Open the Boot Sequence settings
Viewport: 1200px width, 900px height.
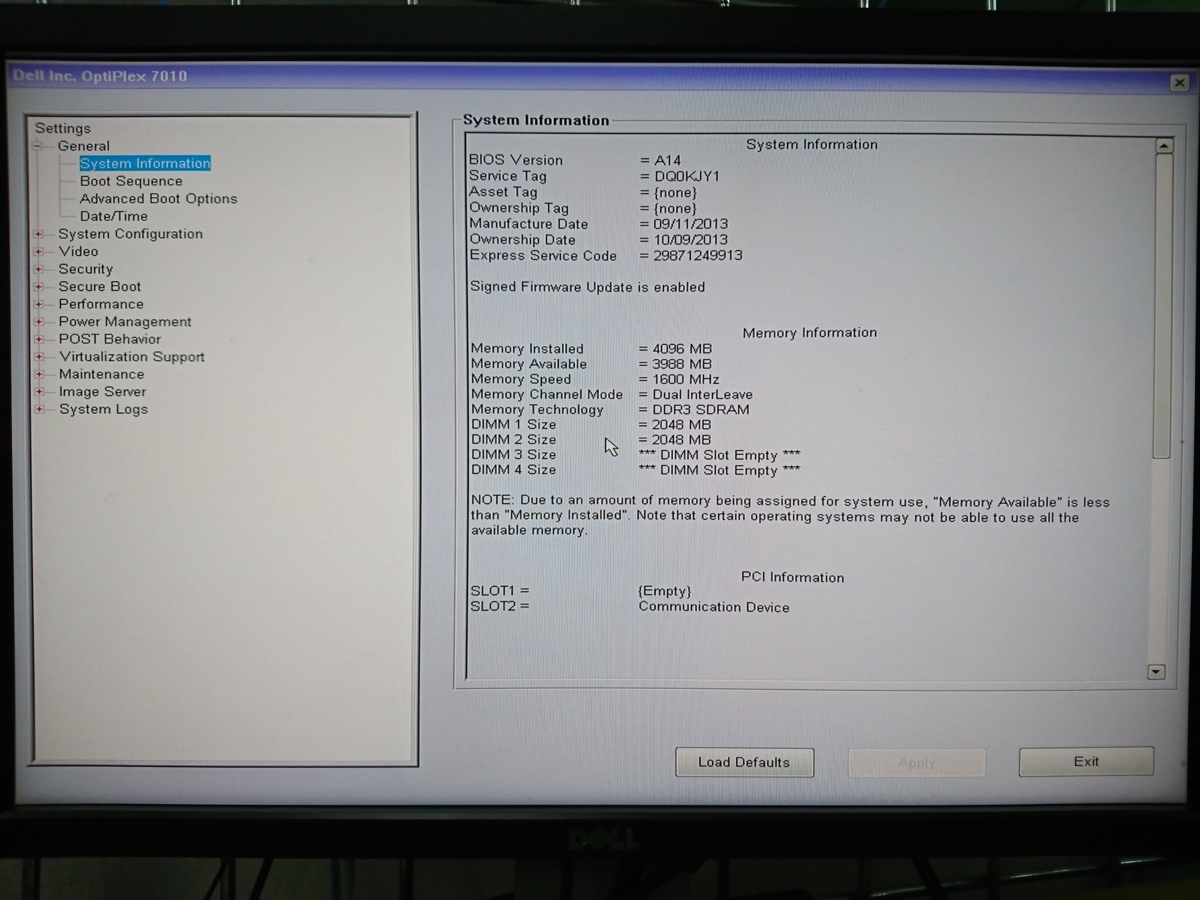(x=131, y=181)
